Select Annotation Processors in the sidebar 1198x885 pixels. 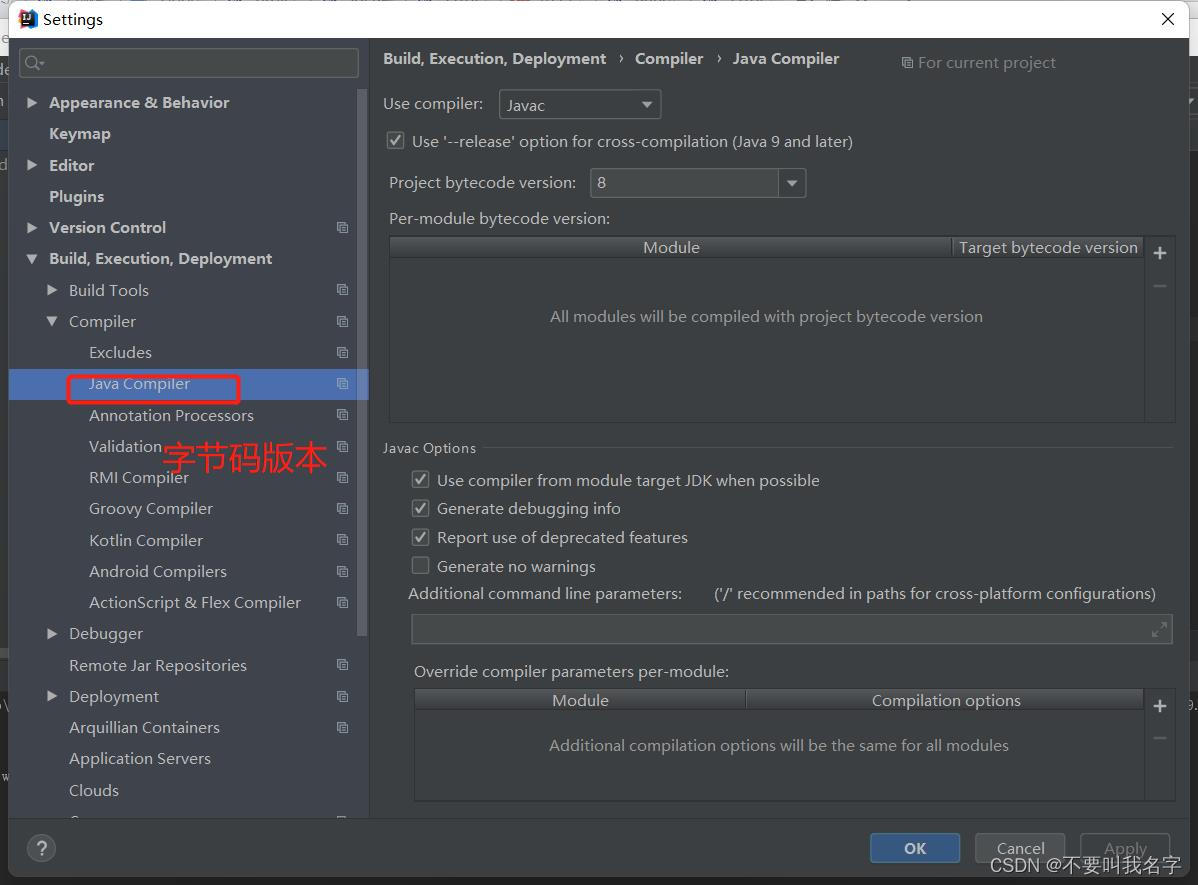pyautogui.click(x=171, y=415)
